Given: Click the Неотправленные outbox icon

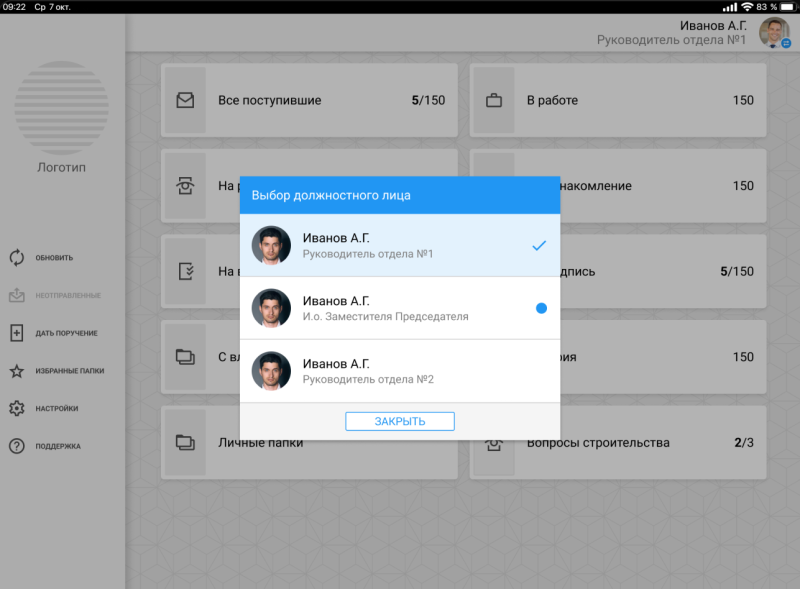Looking at the screenshot, I should pos(17,295).
